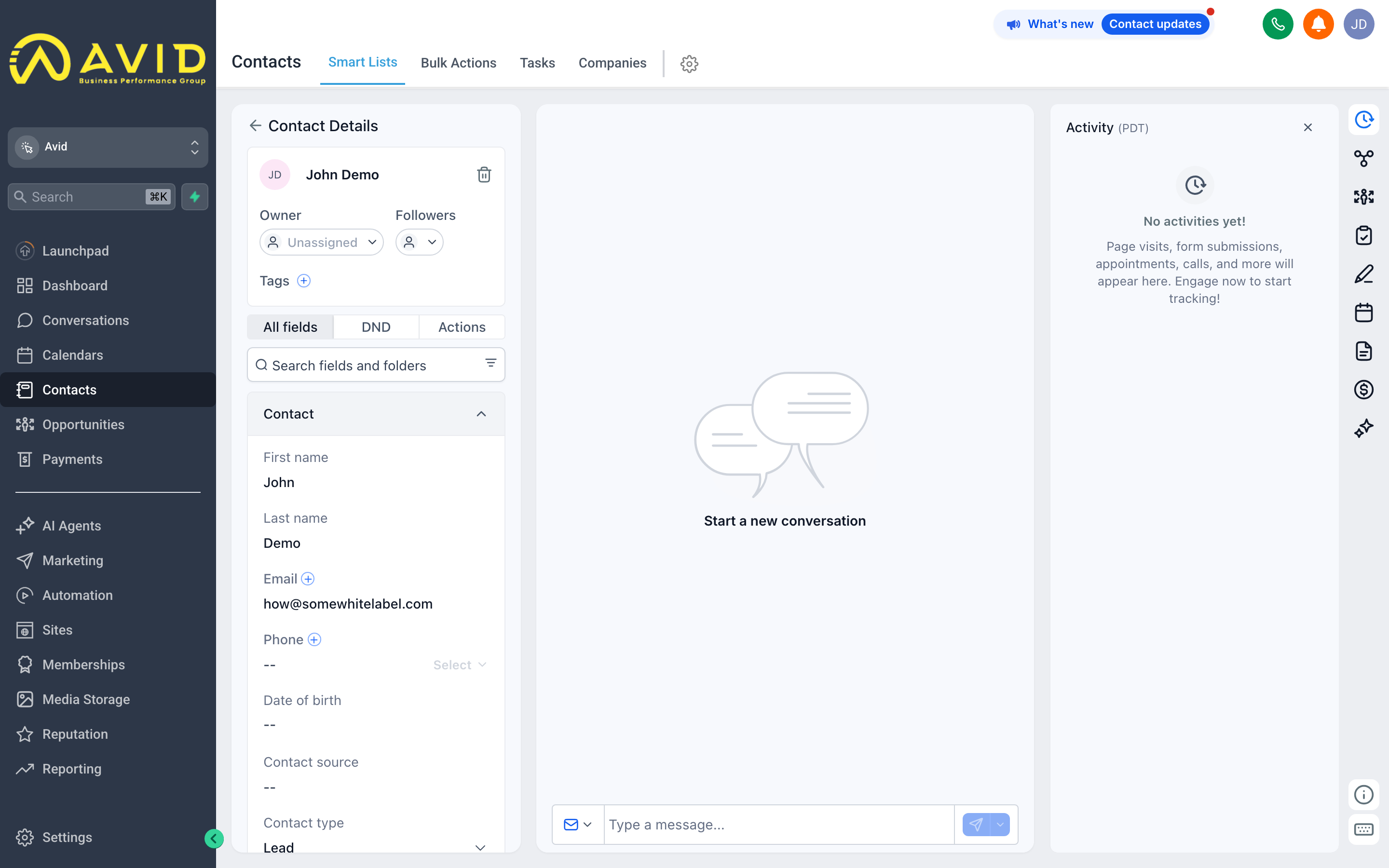The width and height of the screenshot is (1389, 868).
Task: Add another email with plus icon
Action: point(308,579)
